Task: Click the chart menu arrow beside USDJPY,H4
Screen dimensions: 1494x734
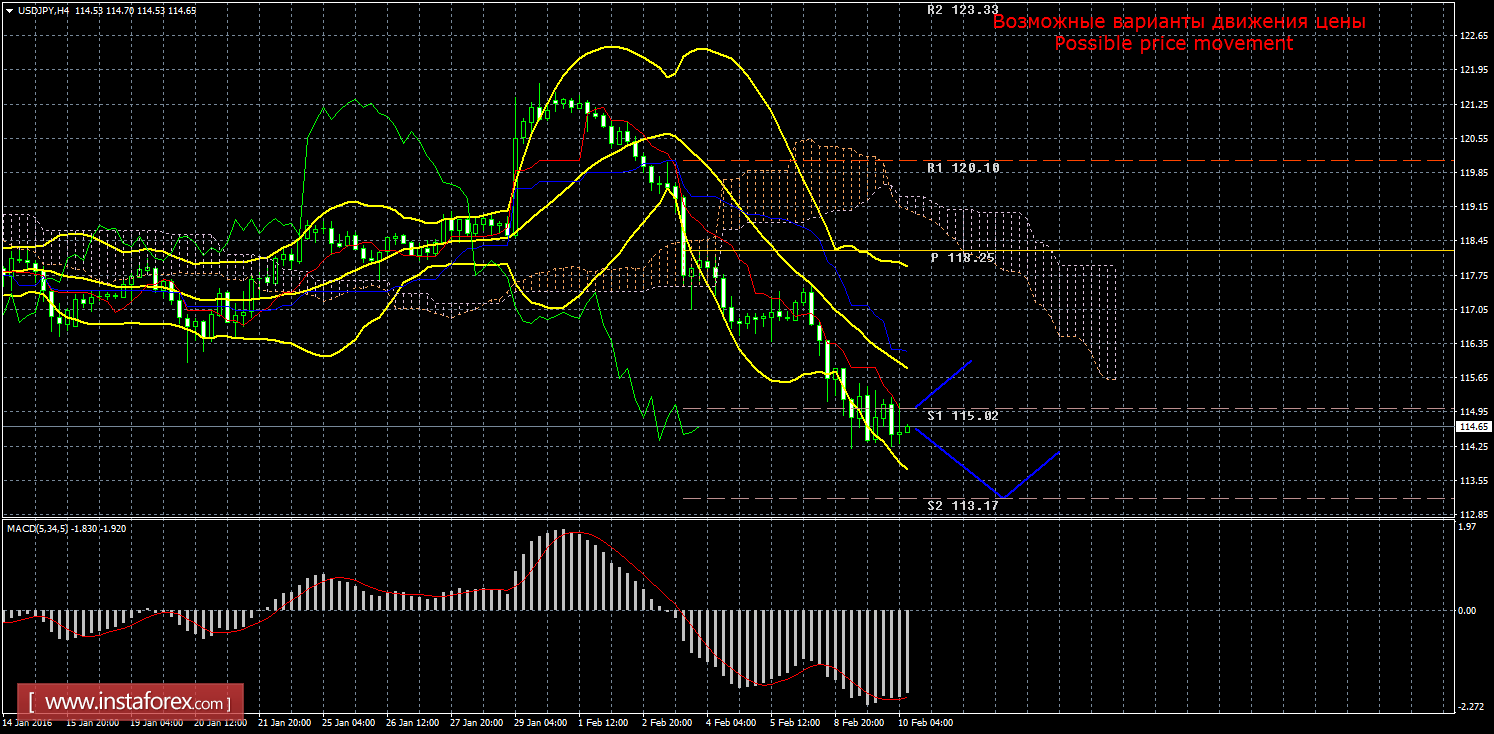Action: tap(9, 10)
